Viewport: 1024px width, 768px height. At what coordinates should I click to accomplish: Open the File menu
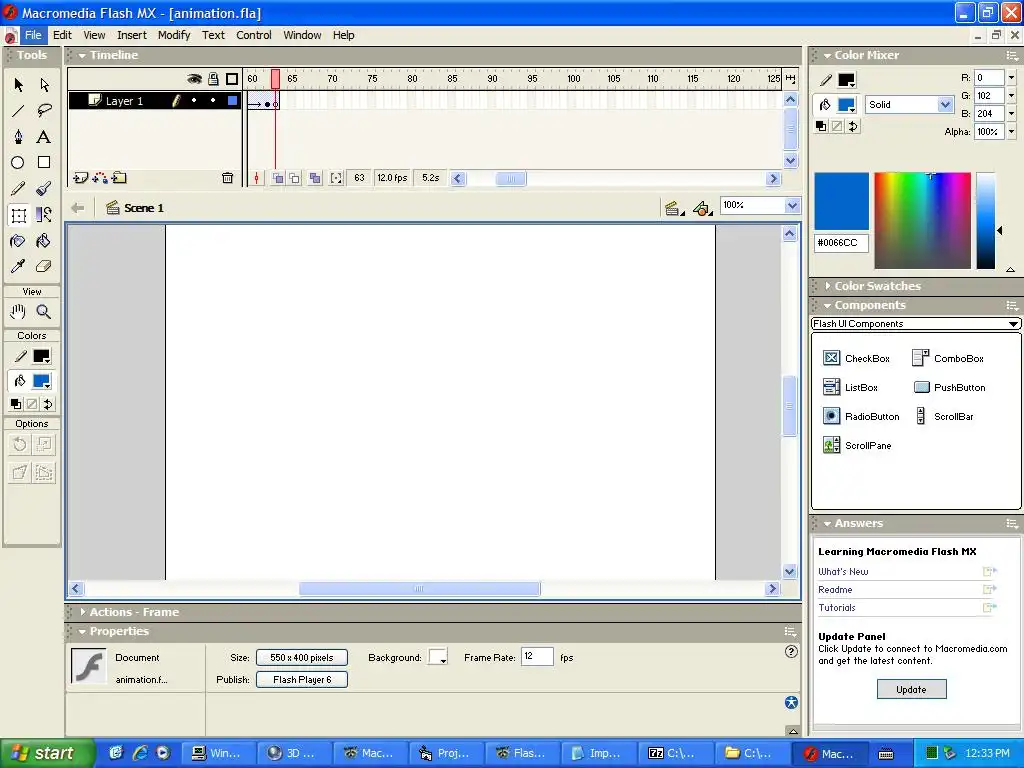pyautogui.click(x=33, y=35)
